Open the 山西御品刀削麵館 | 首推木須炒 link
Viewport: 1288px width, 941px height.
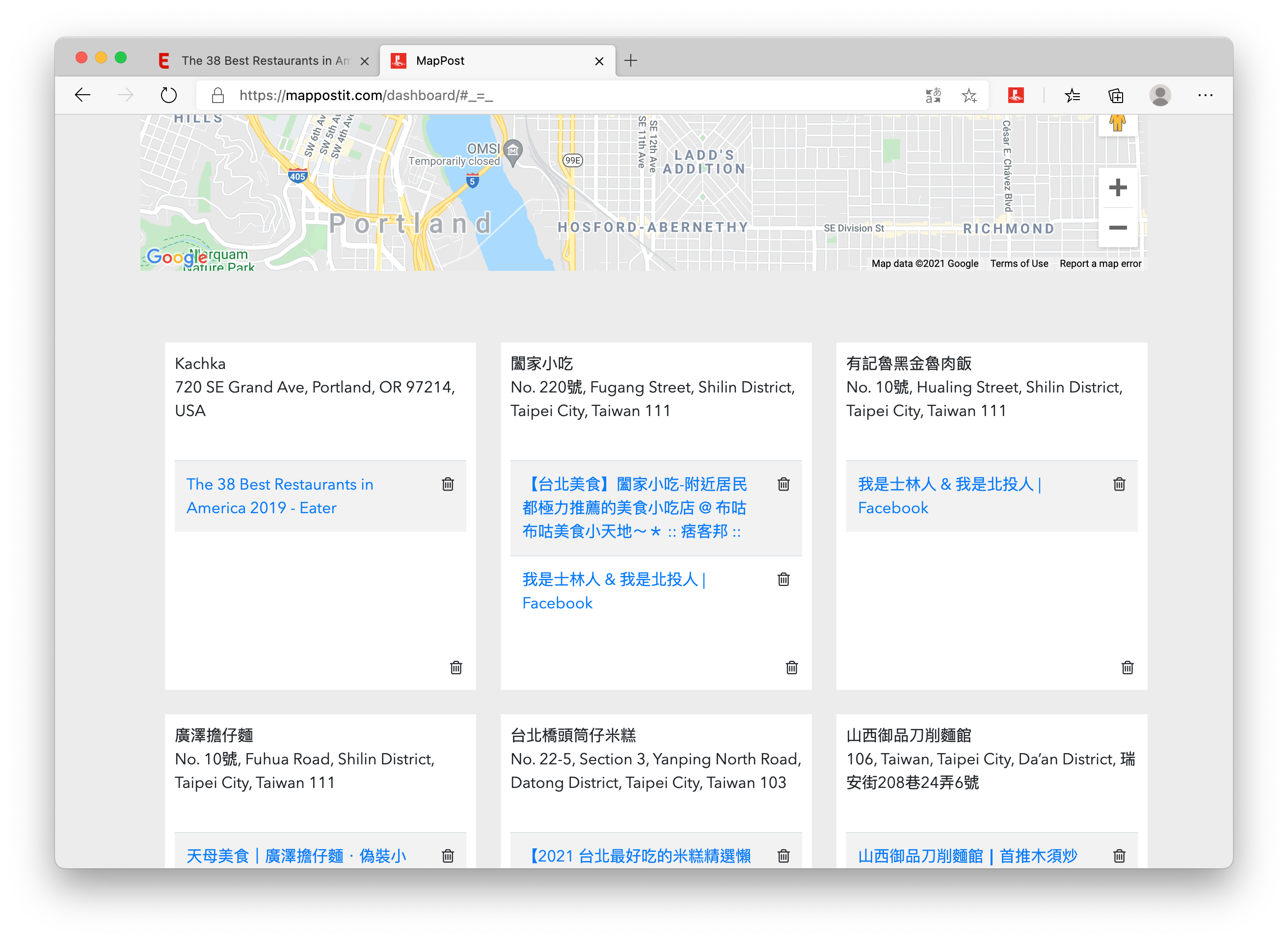click(967, 856)
